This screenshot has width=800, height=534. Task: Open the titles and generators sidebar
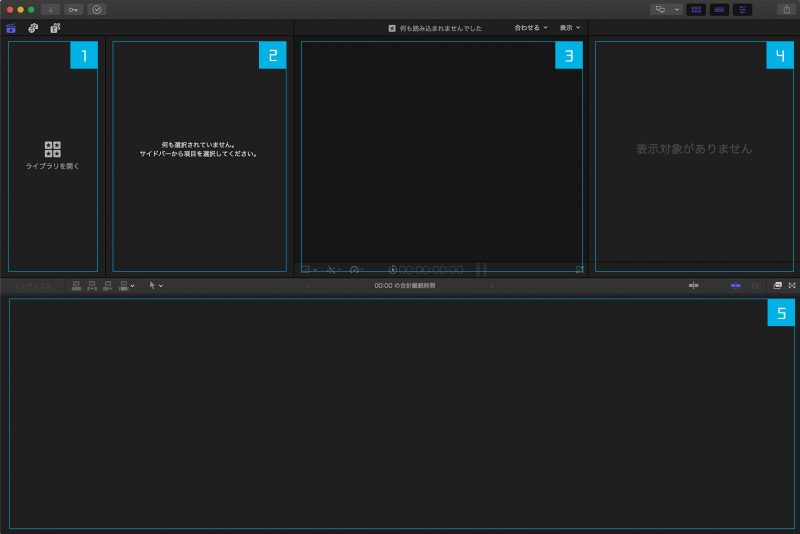(x=55, y=28)
